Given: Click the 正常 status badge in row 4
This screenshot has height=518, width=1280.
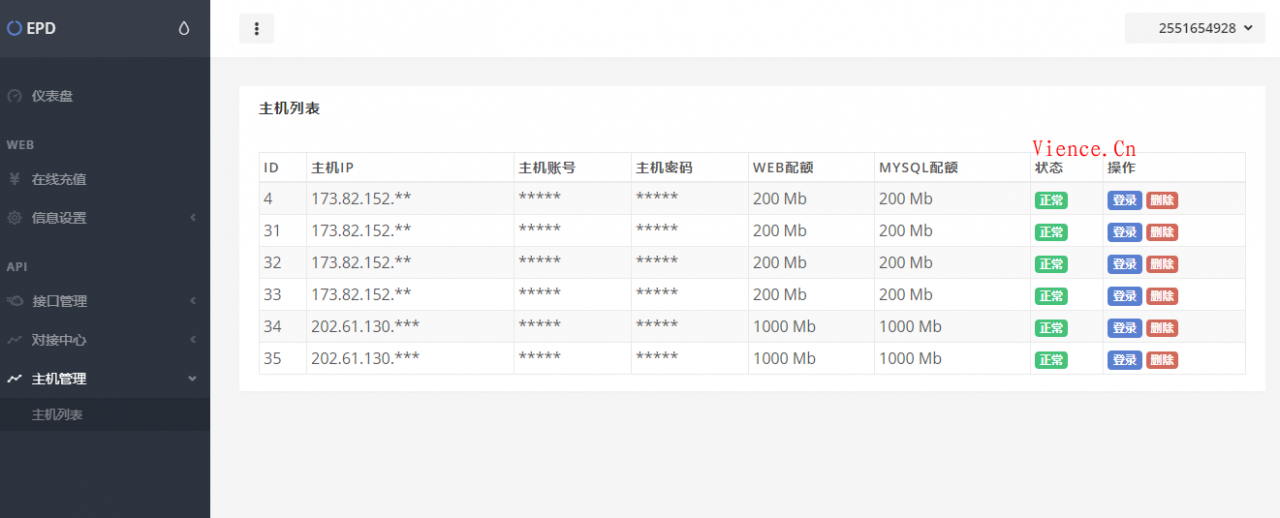Looking at the screenshot, I should [1051, 200].
